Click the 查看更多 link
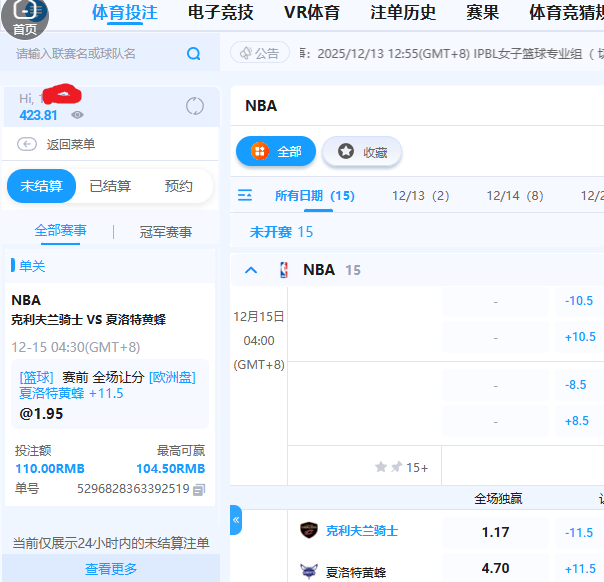This screenshot has width=604, height=582. click(x=111, y=569)
